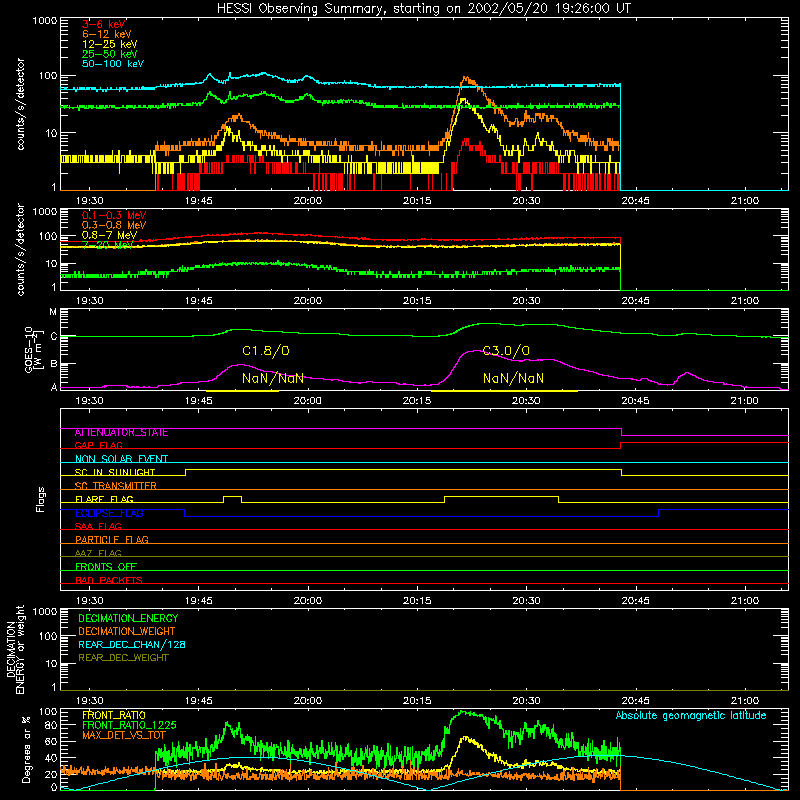Click the Flags vertical axis label
Viewport: 800px width, 800px height.
pos(41,499)
